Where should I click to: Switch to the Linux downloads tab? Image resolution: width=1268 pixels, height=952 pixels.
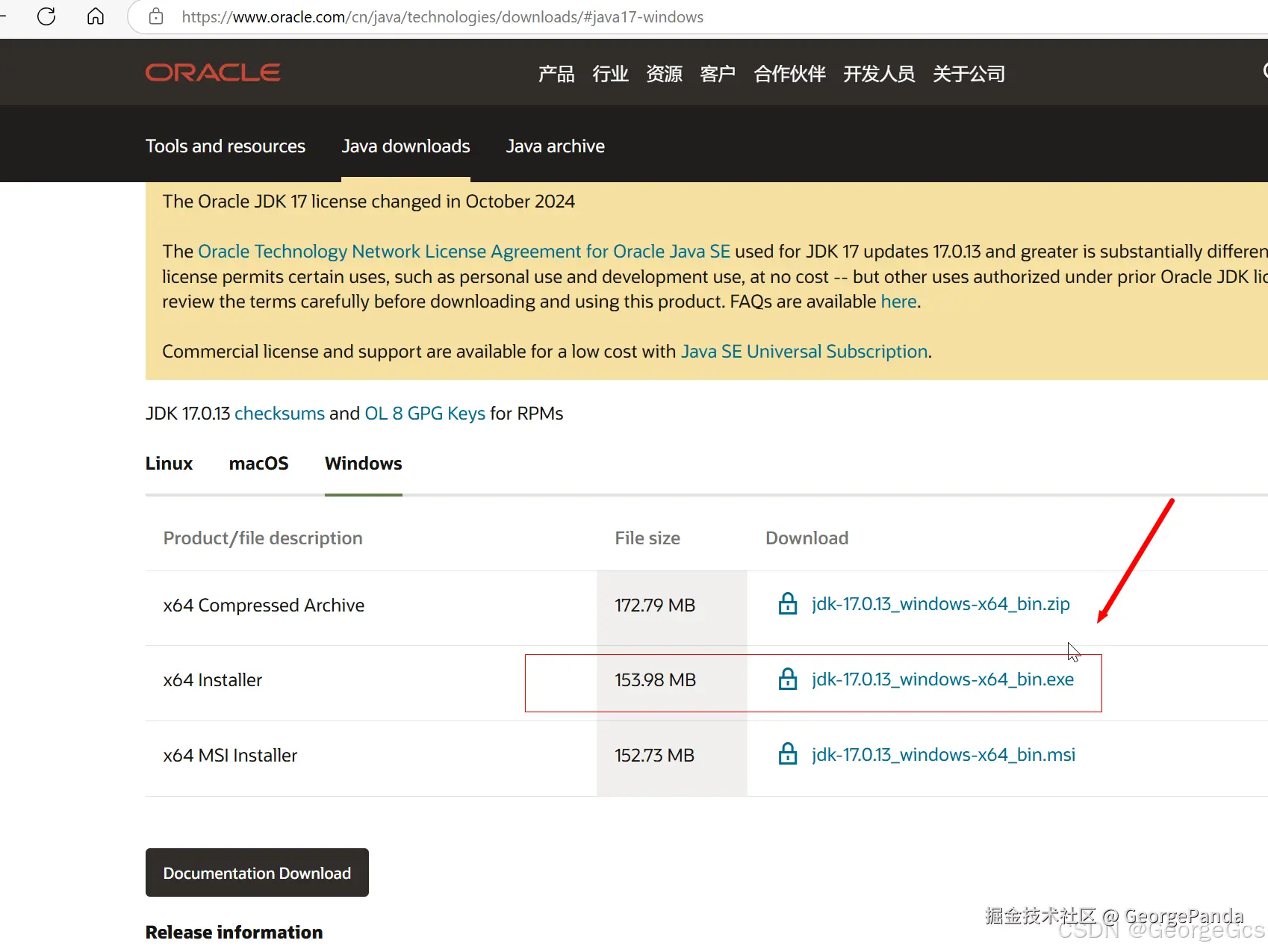[169, 464]
